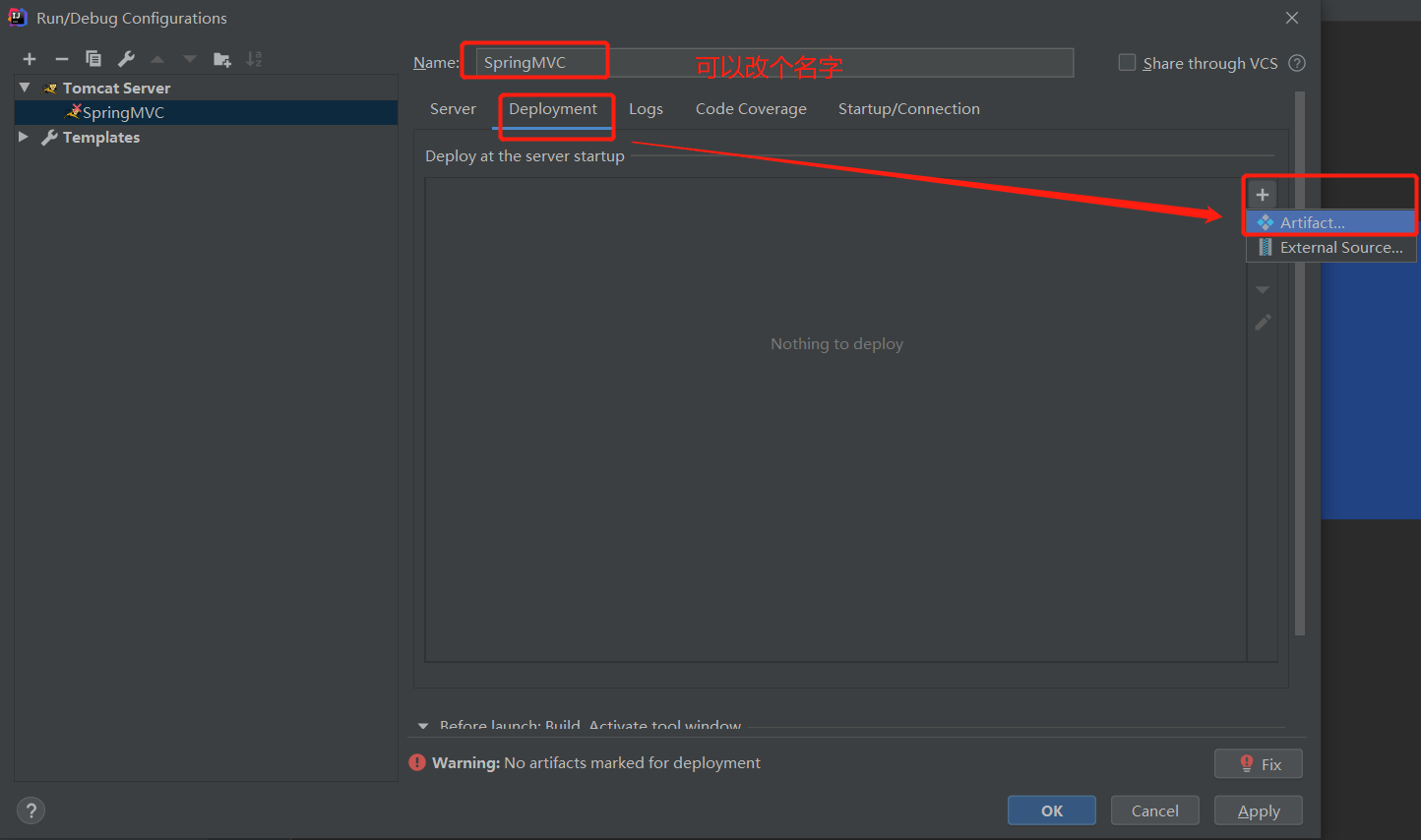Copy the selected configuration

click(x=93, y=59)
